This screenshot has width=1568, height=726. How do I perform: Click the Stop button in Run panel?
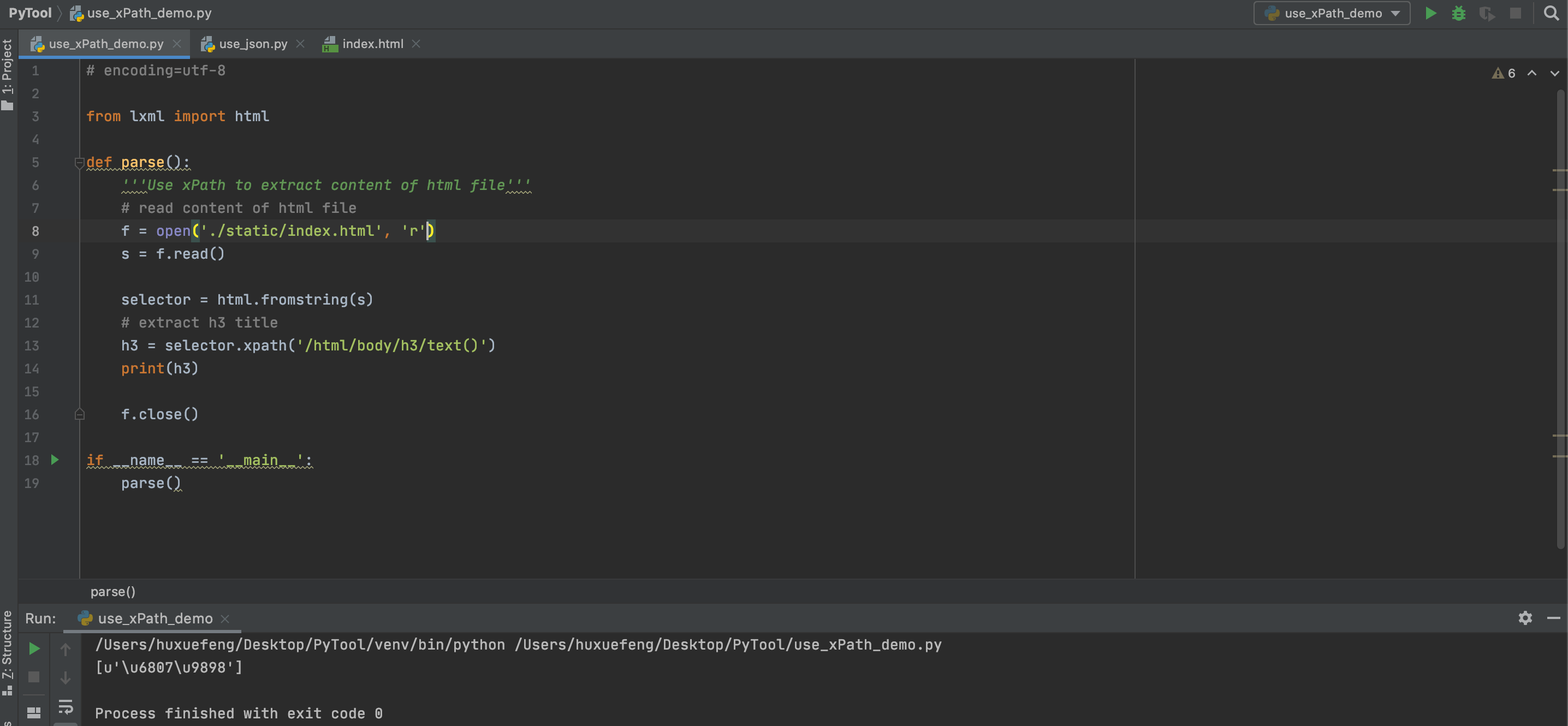point(34,677)
